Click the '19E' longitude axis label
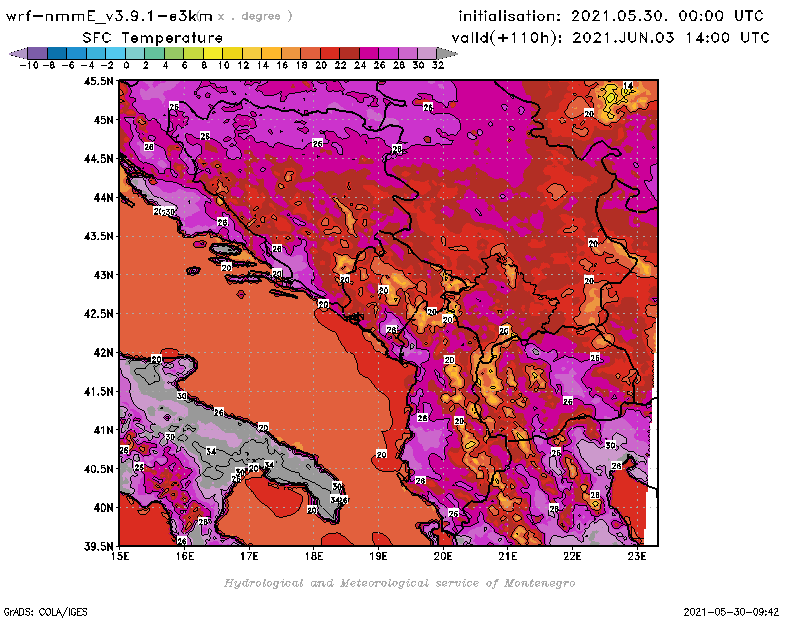This screenshot has width=800, height=618. pyautogui.click(x=378, y=556)
